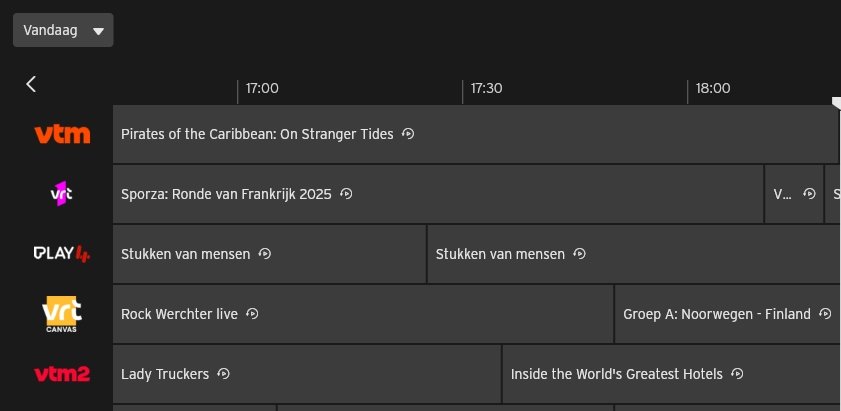
Task: Open Groep A: Noorwegen - Finland
Action: click(x=716, y=314)
